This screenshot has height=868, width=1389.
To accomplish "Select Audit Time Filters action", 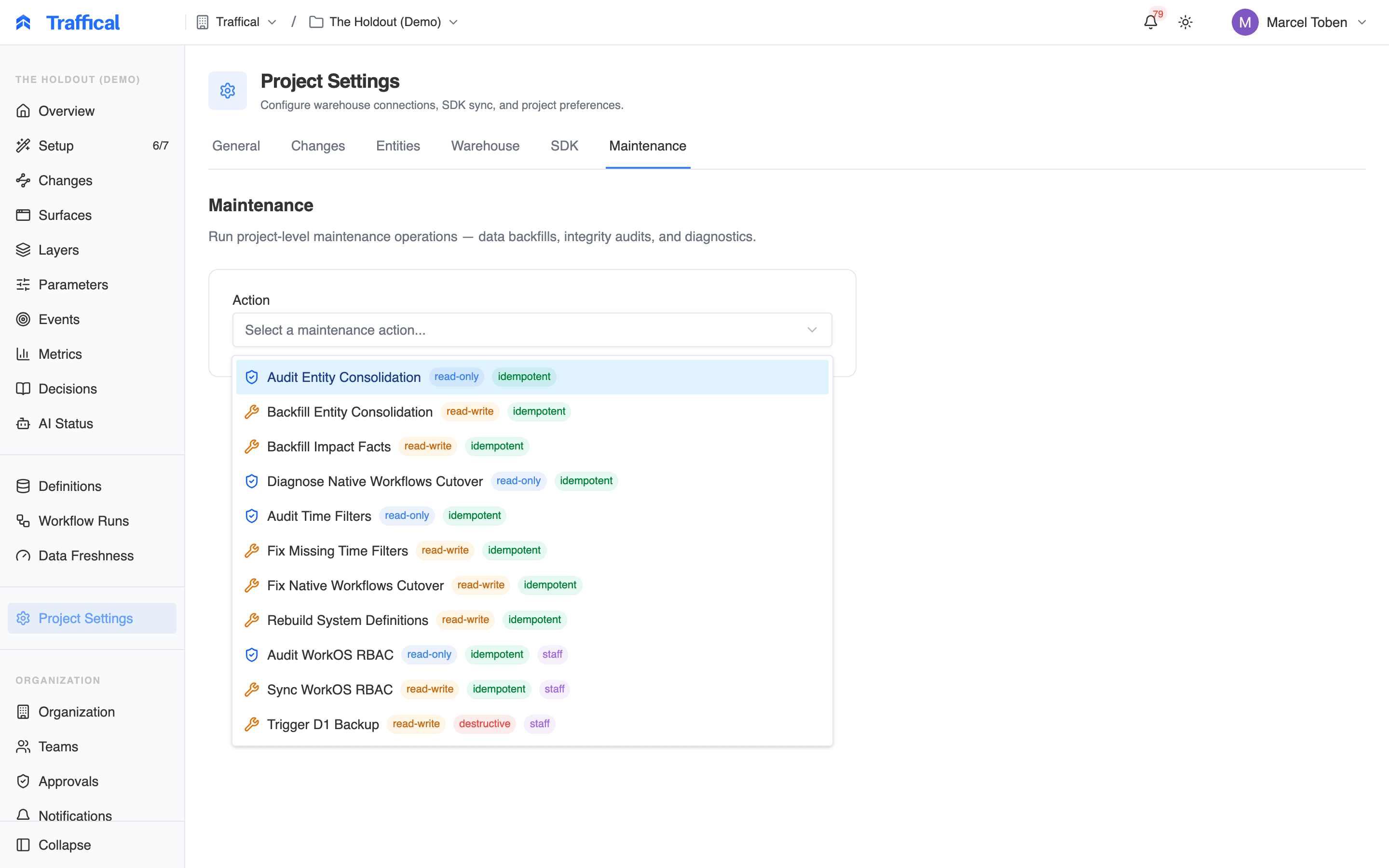I will [x=532, y=516].
